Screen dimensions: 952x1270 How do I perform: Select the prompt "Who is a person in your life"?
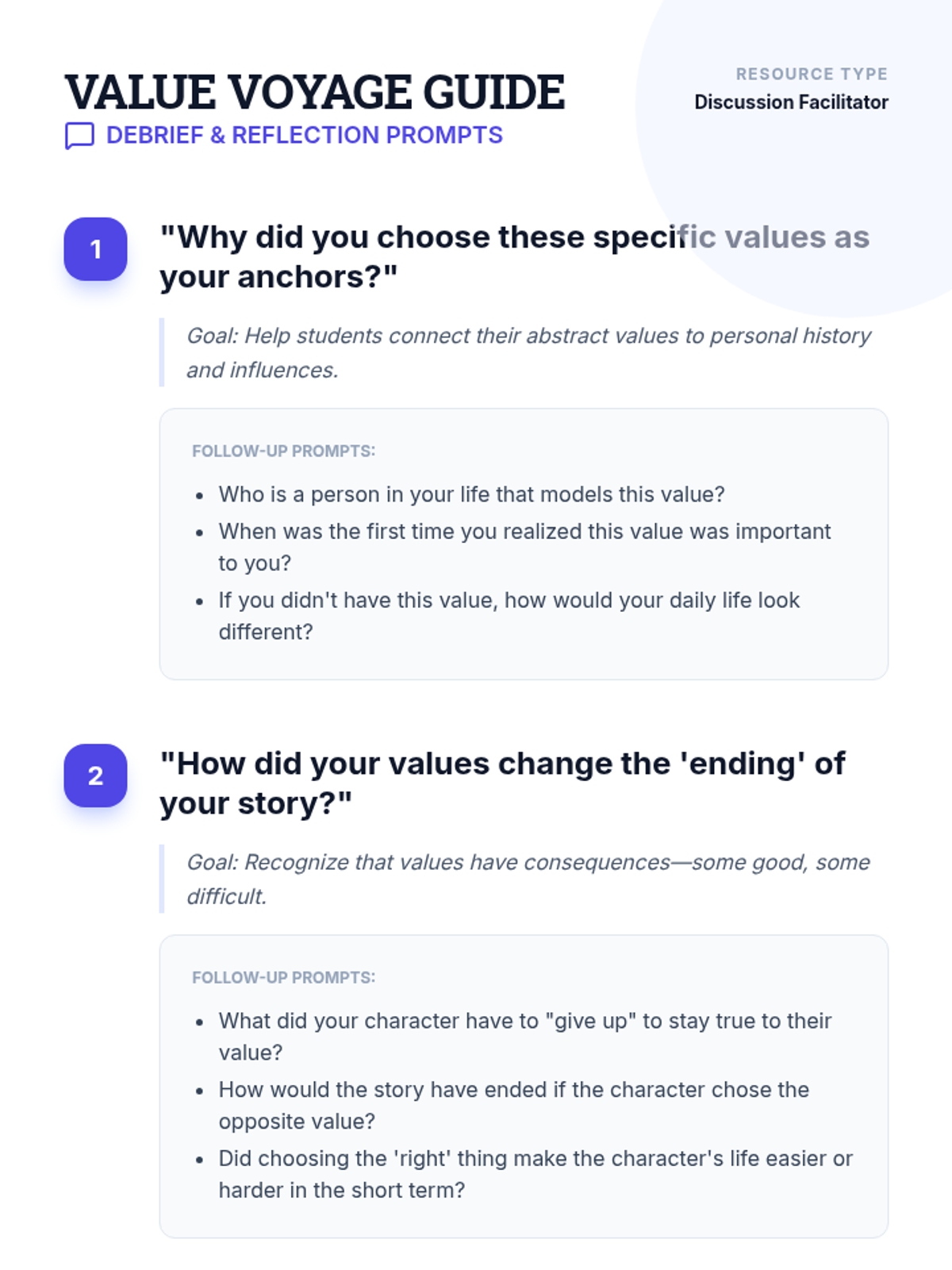(x=471, y=495)
